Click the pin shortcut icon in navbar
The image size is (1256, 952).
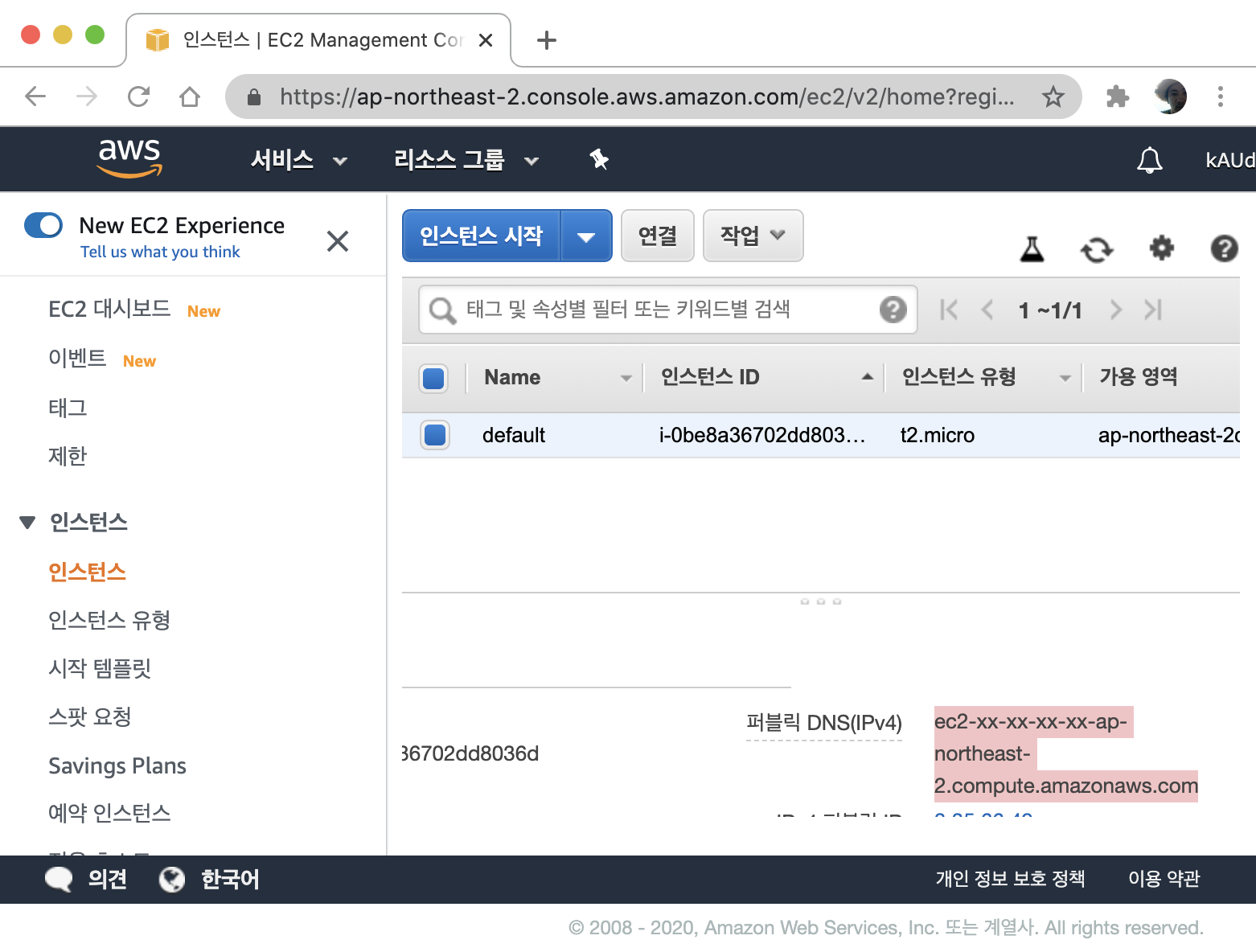[x=599, y=159]
